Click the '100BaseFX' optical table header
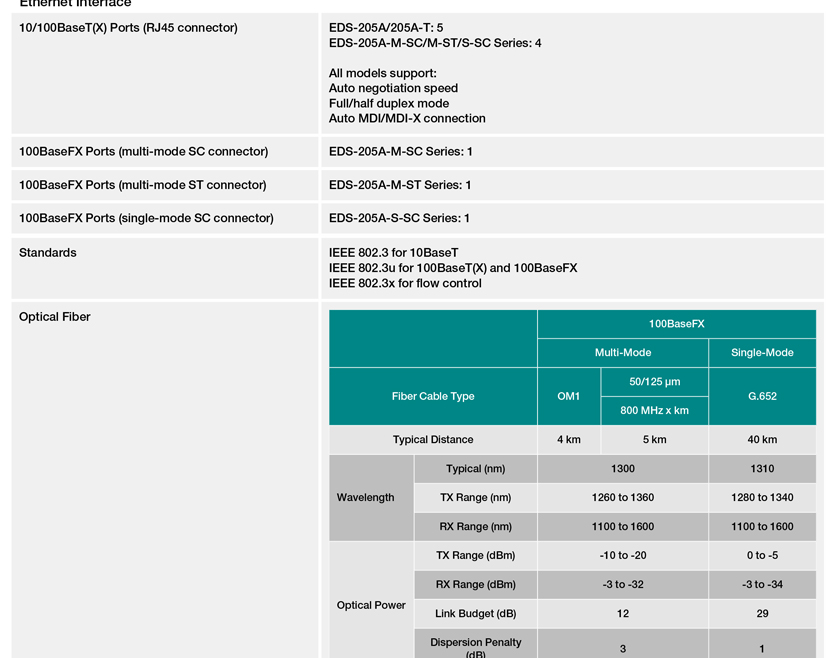The width and height of the screenshot is (830, 658). pyautogui.click(x=676, y=324)
